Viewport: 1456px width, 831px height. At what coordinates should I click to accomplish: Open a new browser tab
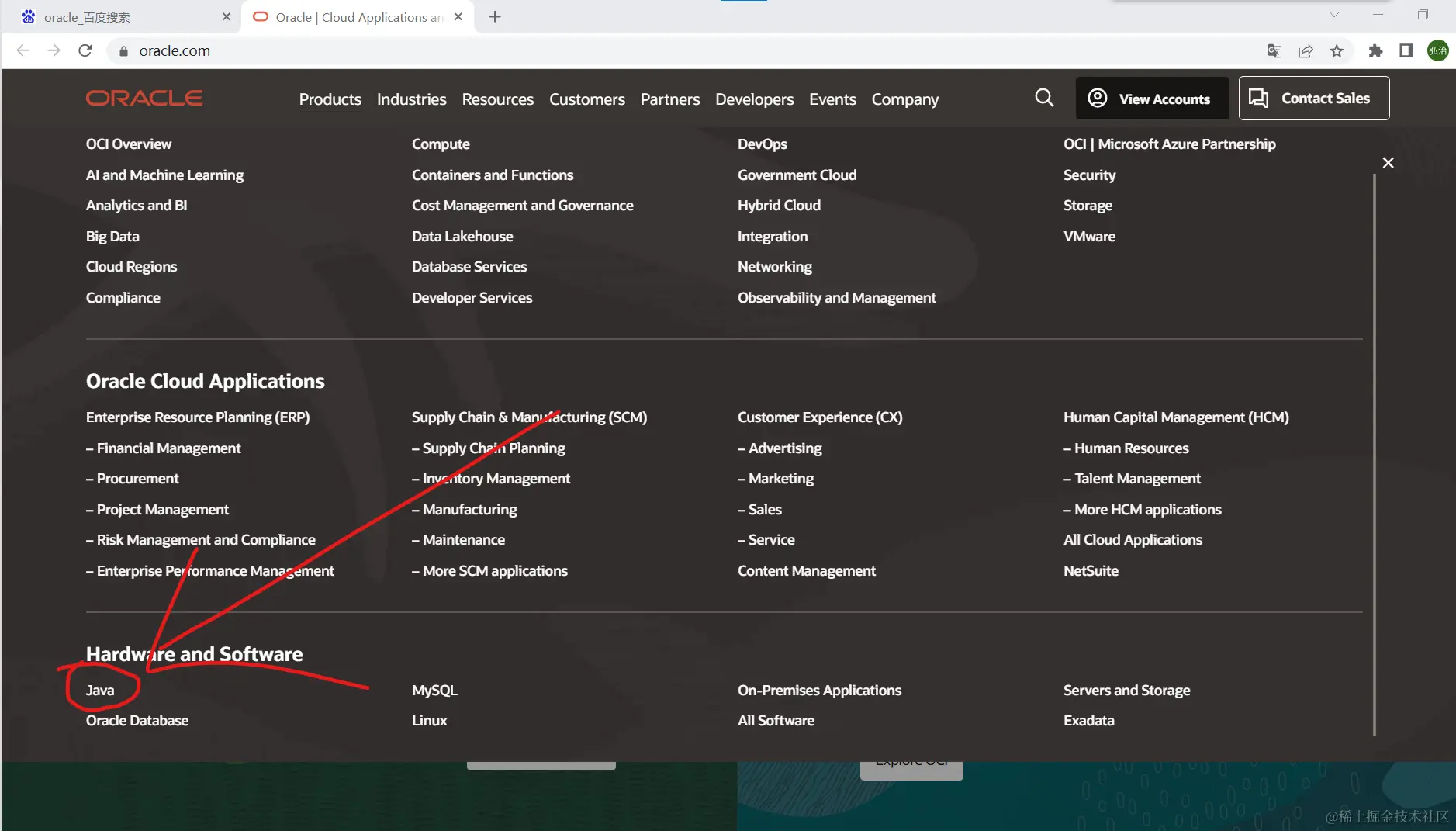(x=495, y=16)
